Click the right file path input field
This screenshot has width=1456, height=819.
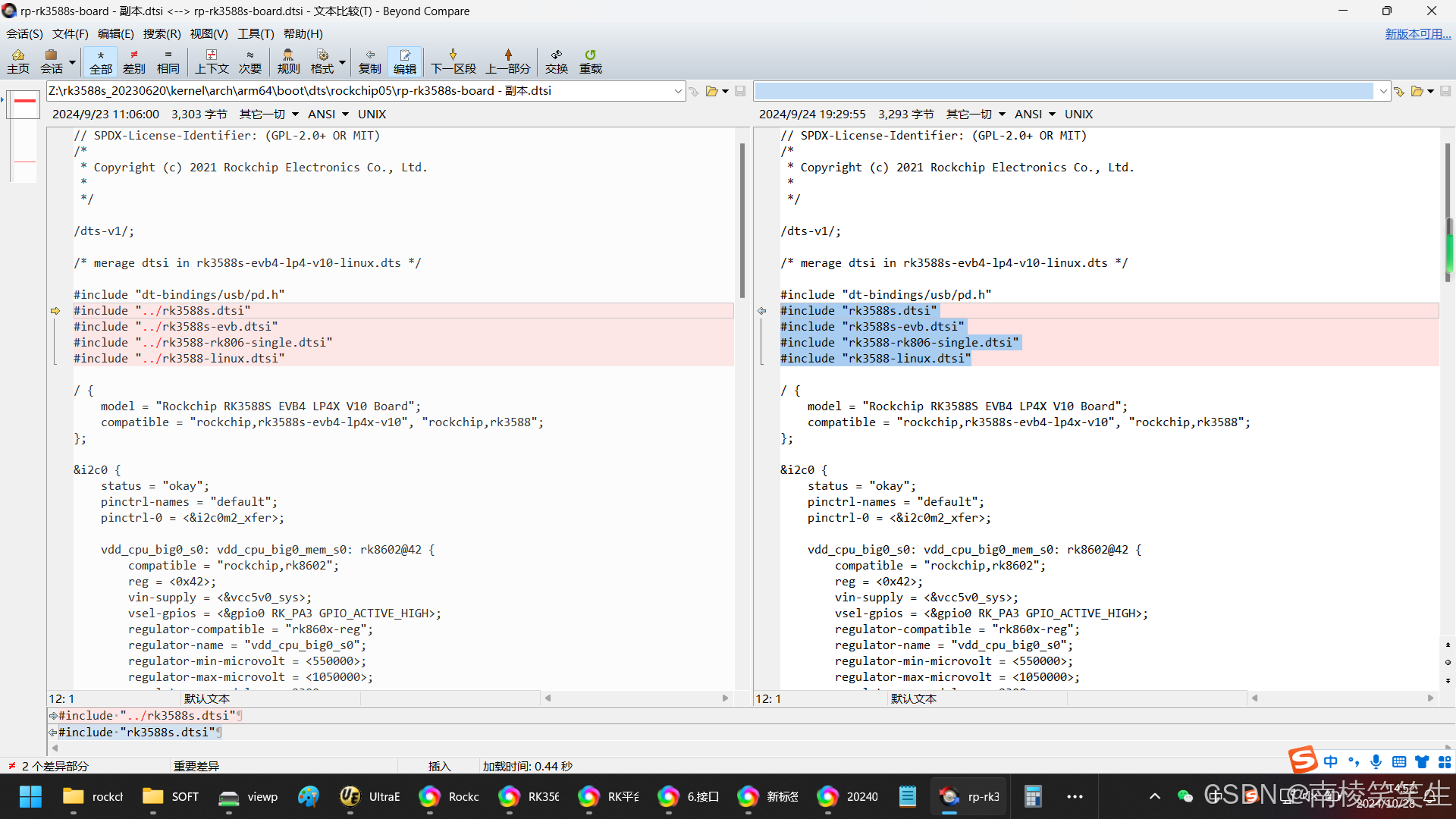1062,91
